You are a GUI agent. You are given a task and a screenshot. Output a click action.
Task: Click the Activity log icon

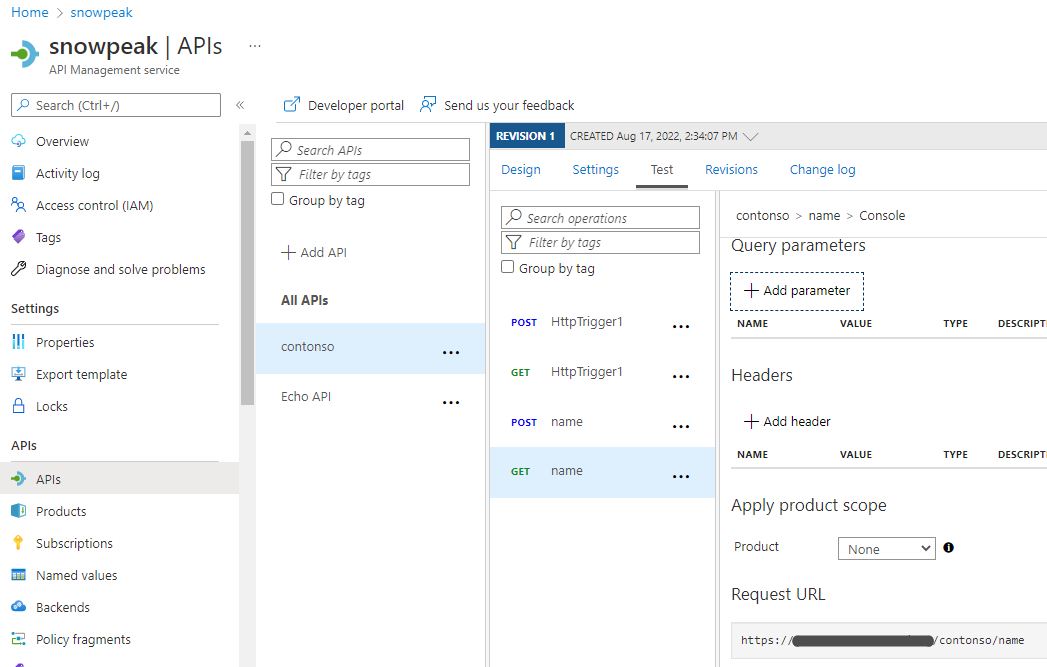tap(19, 173)
